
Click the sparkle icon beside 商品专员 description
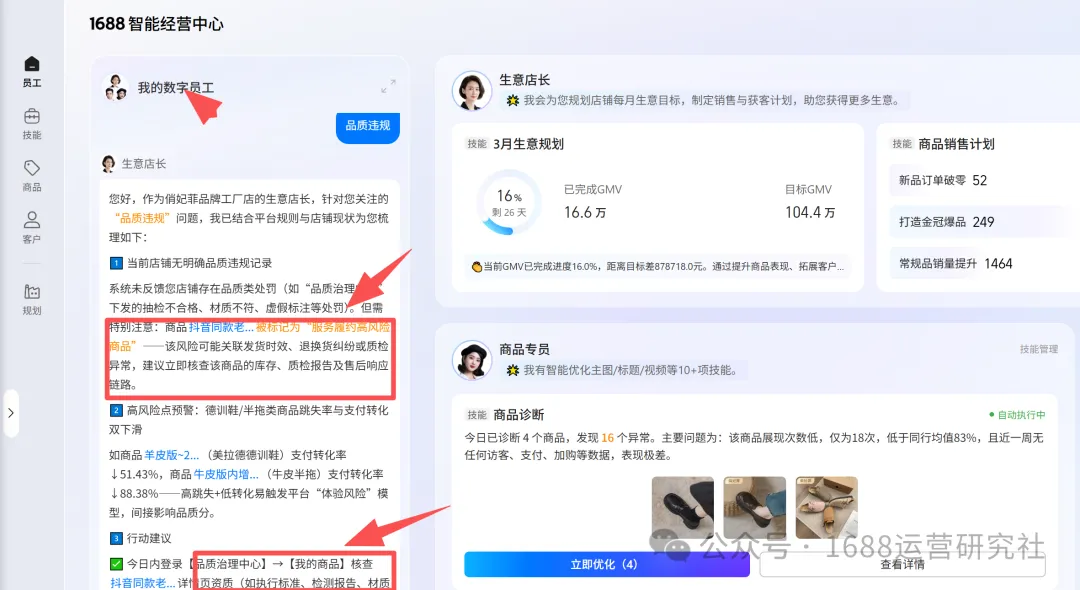(x=512, y=370)
